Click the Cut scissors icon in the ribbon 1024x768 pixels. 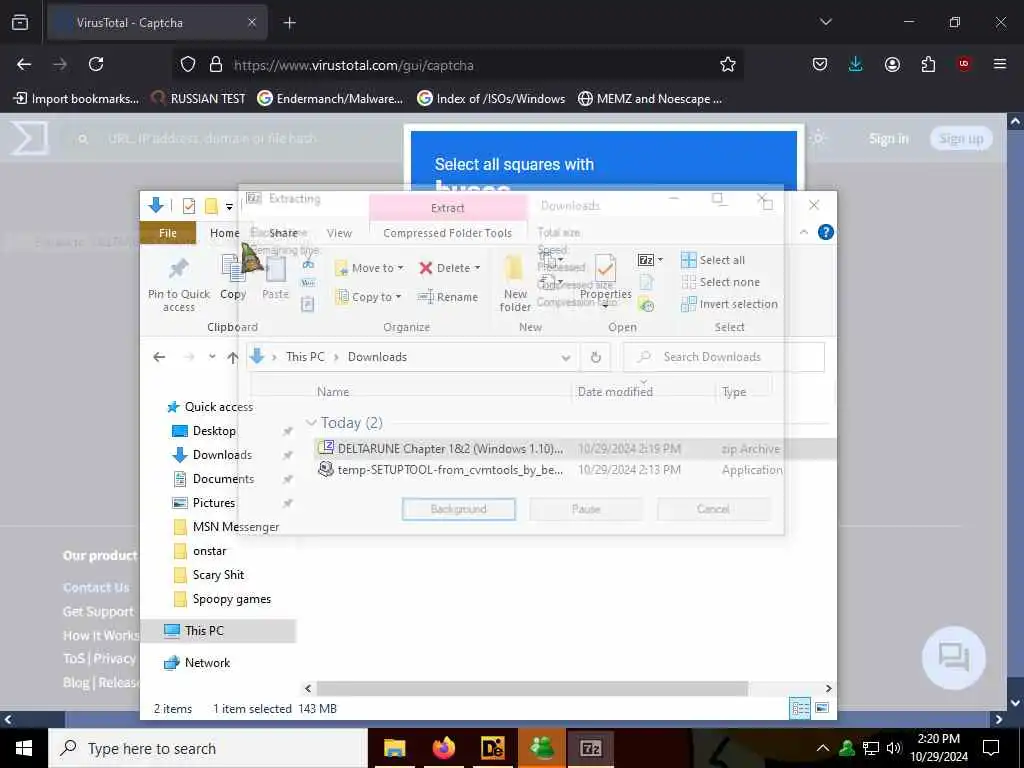coord(308,263)
